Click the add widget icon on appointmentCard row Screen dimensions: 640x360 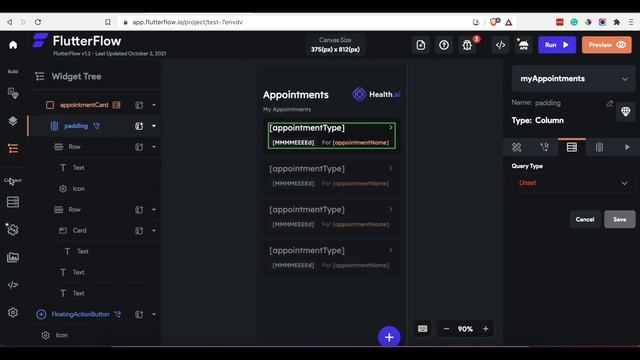coord(139,105)
